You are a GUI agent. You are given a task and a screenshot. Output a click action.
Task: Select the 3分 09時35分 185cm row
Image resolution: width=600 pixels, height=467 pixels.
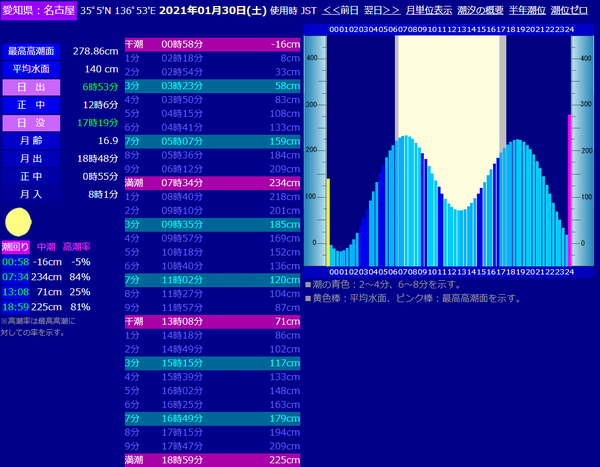[212, 224]
